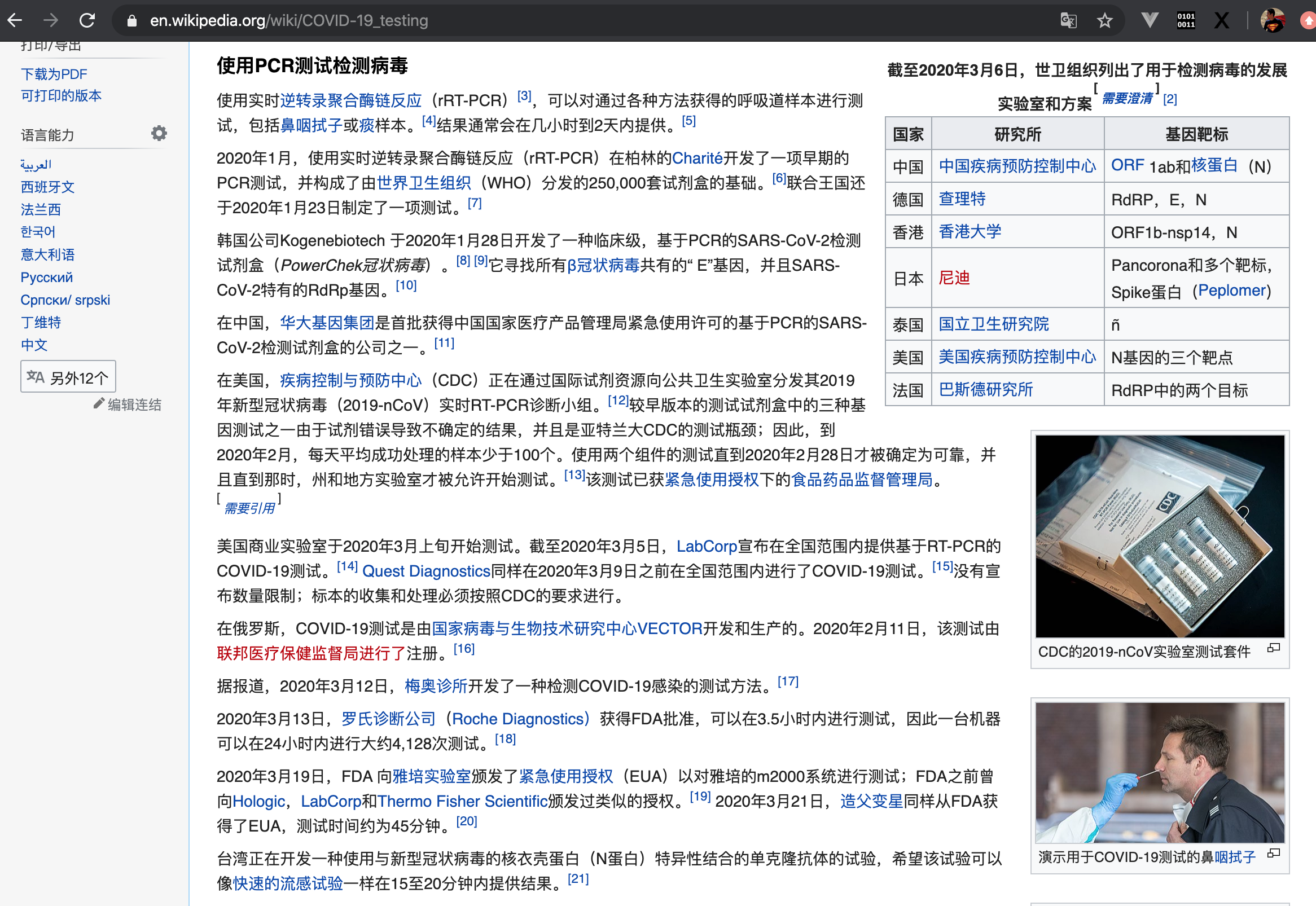The height and width of the screenshot is (906, 1316).
Task: Switch to Korean 한국어 version
Action: click(38, 232)
